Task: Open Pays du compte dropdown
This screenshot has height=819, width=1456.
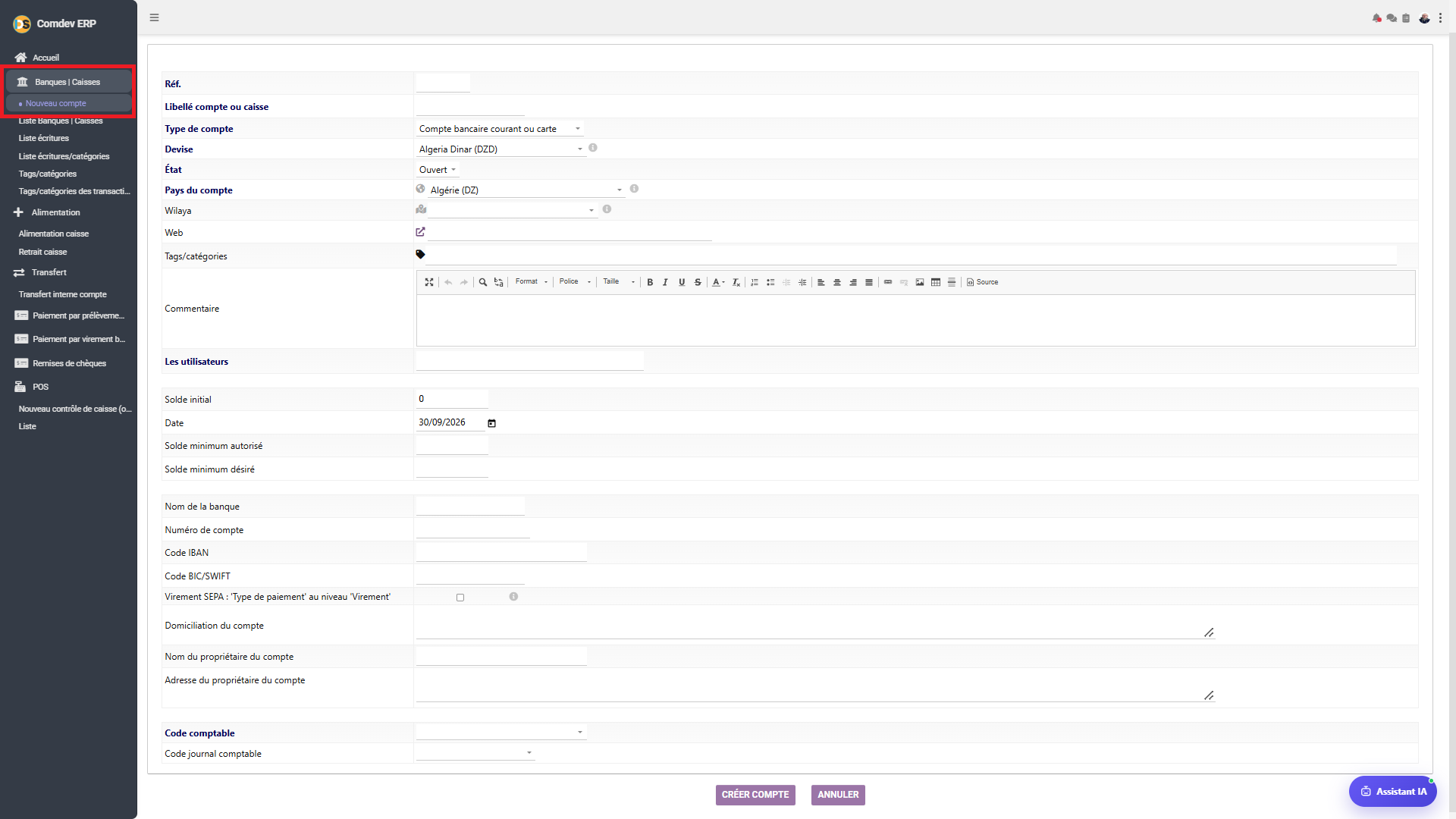Action: click(526, 190)
